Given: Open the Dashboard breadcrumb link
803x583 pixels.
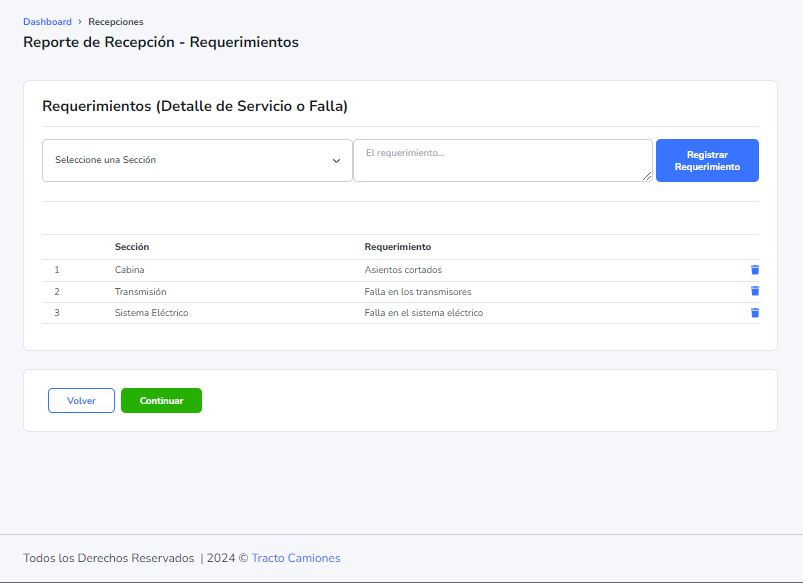Looking at the screenshot, I should click(x=47, y=22).
